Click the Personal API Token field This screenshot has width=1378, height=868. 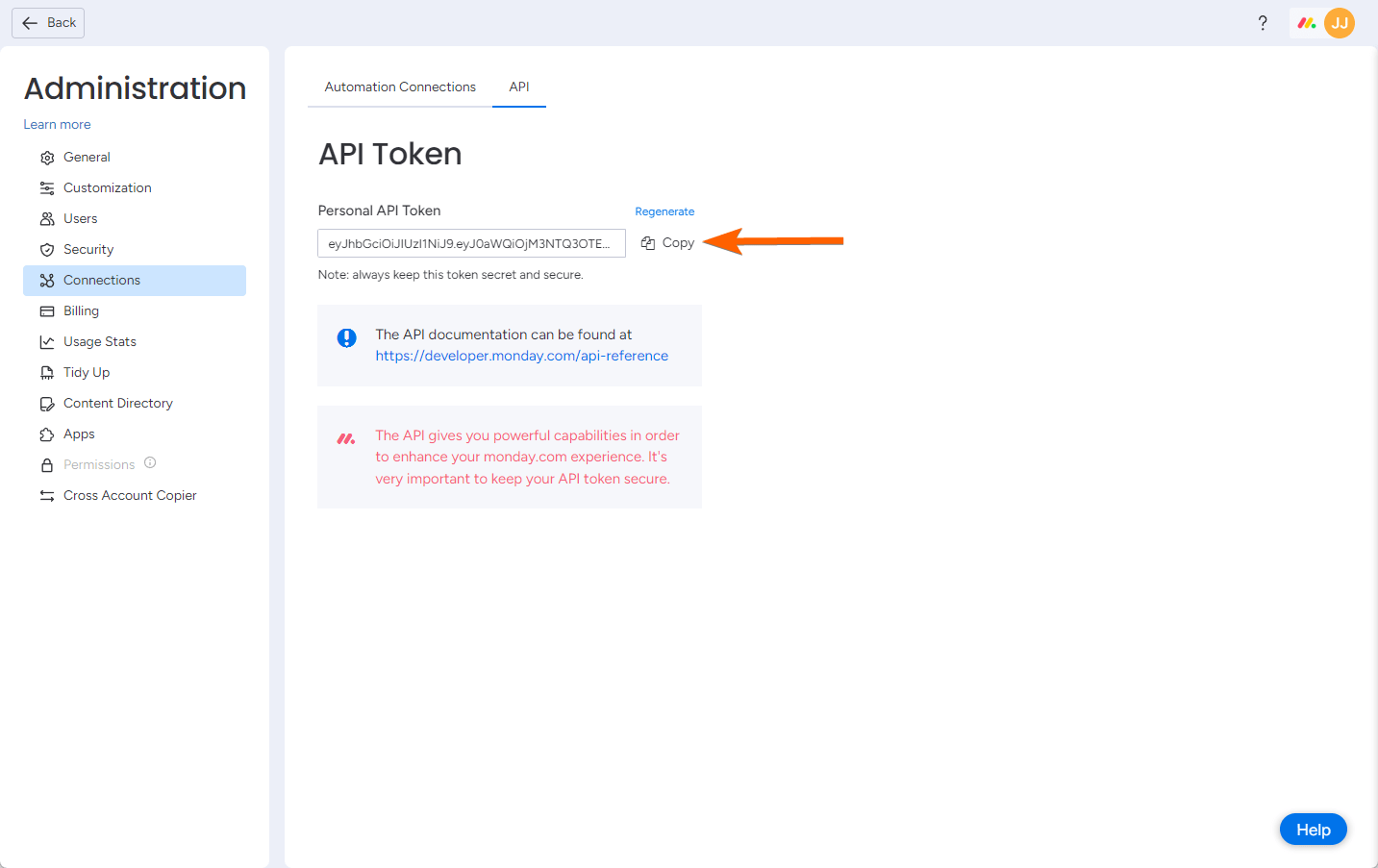click(x=471, y=243)
